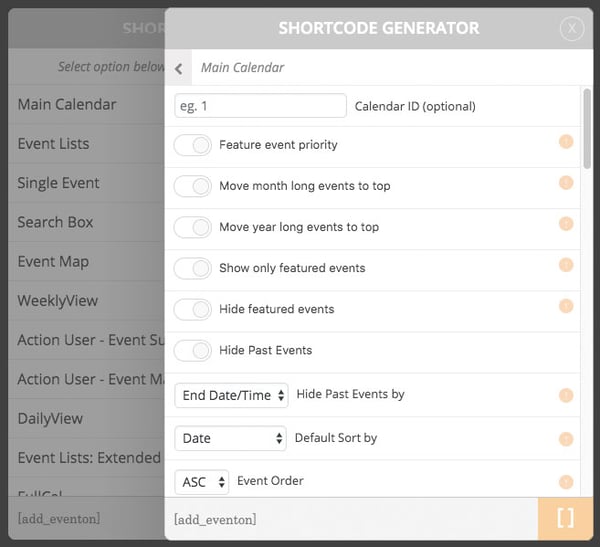Image resolution: width=600 pixels, height=547 pixels.
Task: Toggle Move year long events to top
Action: [193, 227]
